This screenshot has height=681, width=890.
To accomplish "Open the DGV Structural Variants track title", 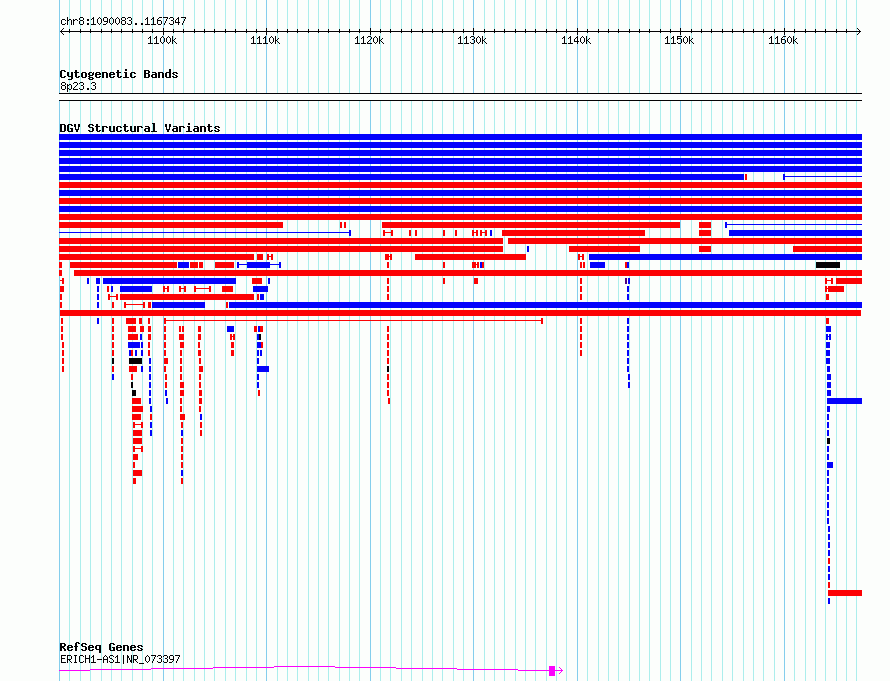I will pos(140,128).
